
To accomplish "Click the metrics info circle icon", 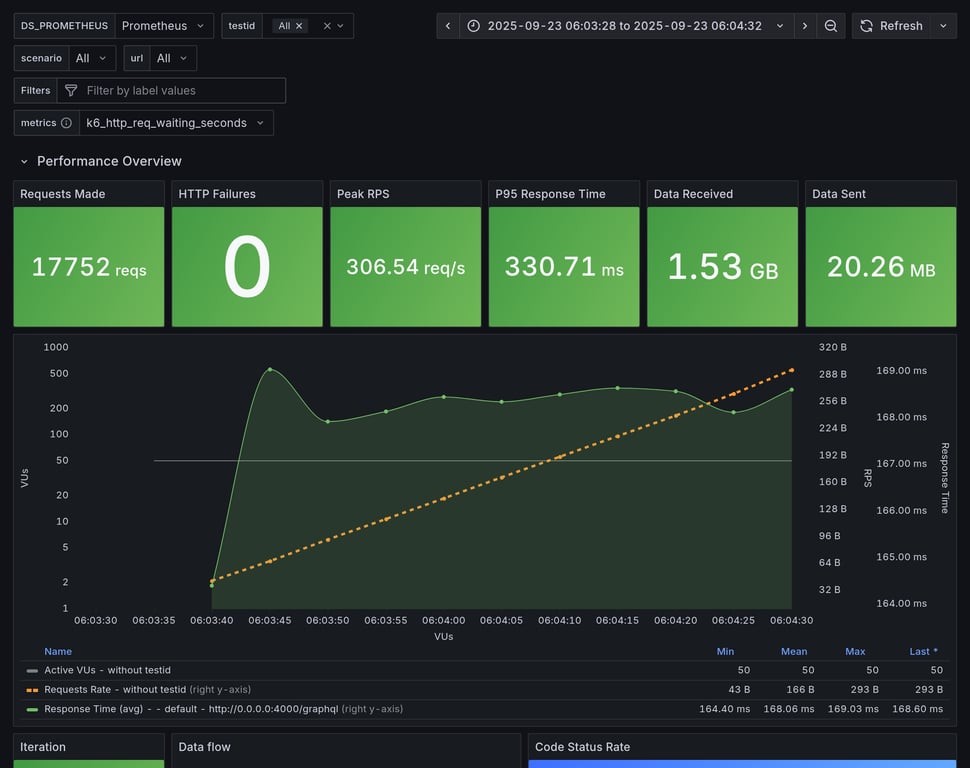I will tap(66, 123).
